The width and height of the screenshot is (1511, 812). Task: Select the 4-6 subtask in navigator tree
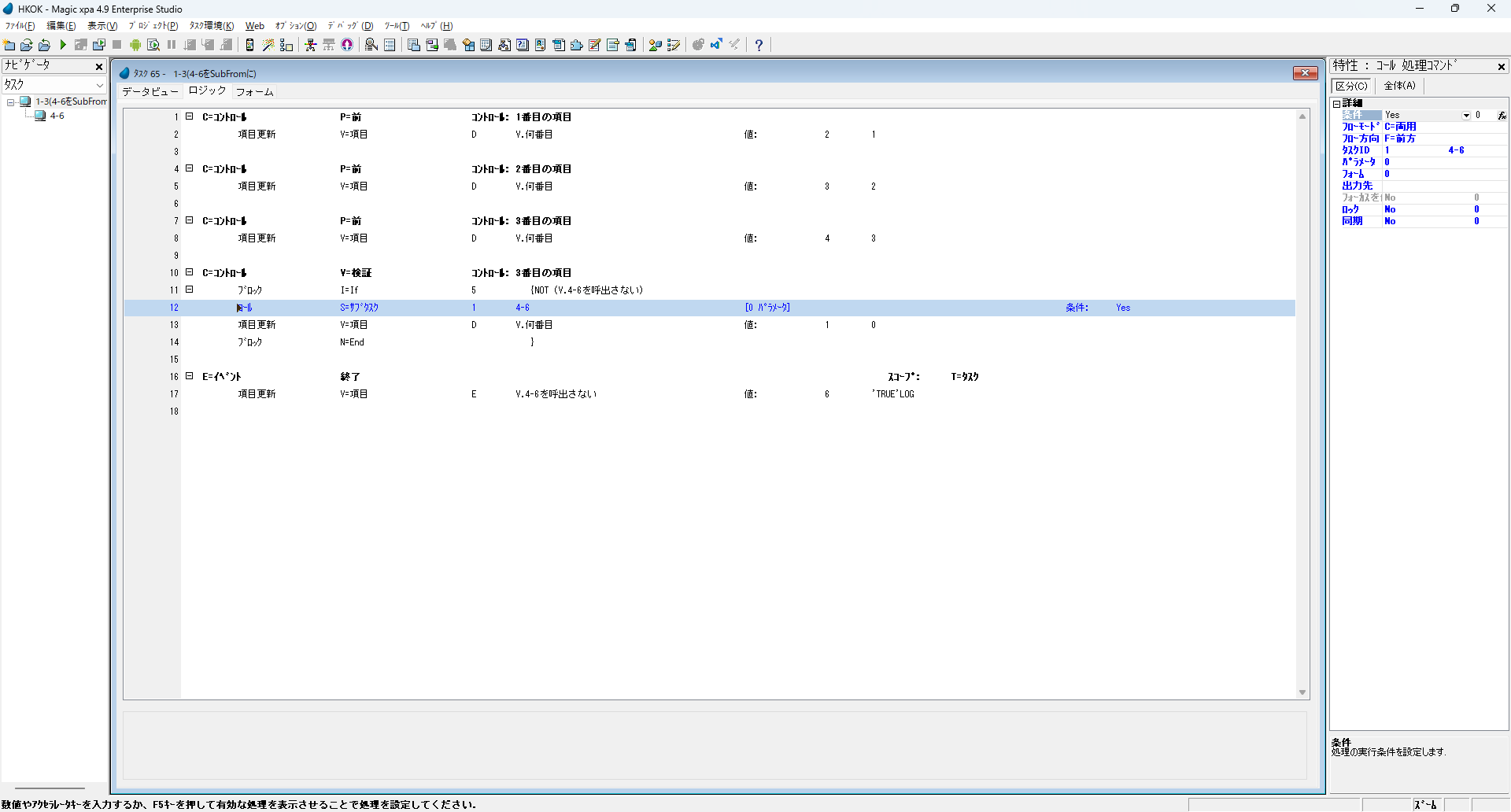click(x=57, y=116)
